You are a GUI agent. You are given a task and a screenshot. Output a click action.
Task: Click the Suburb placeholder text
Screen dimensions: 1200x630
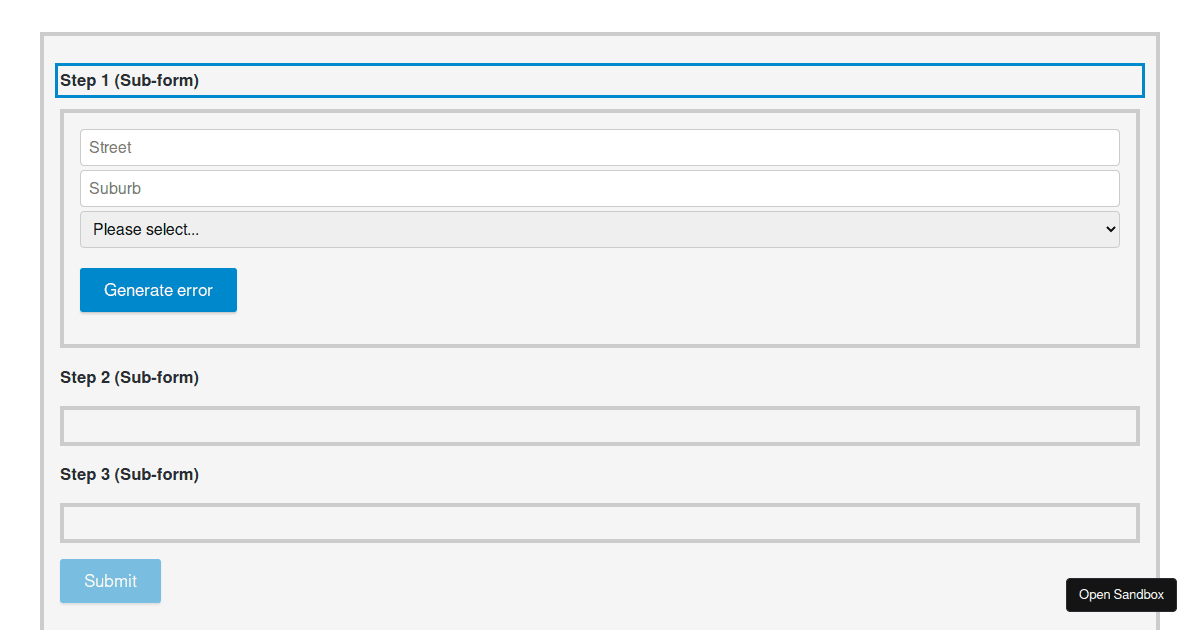114,188
